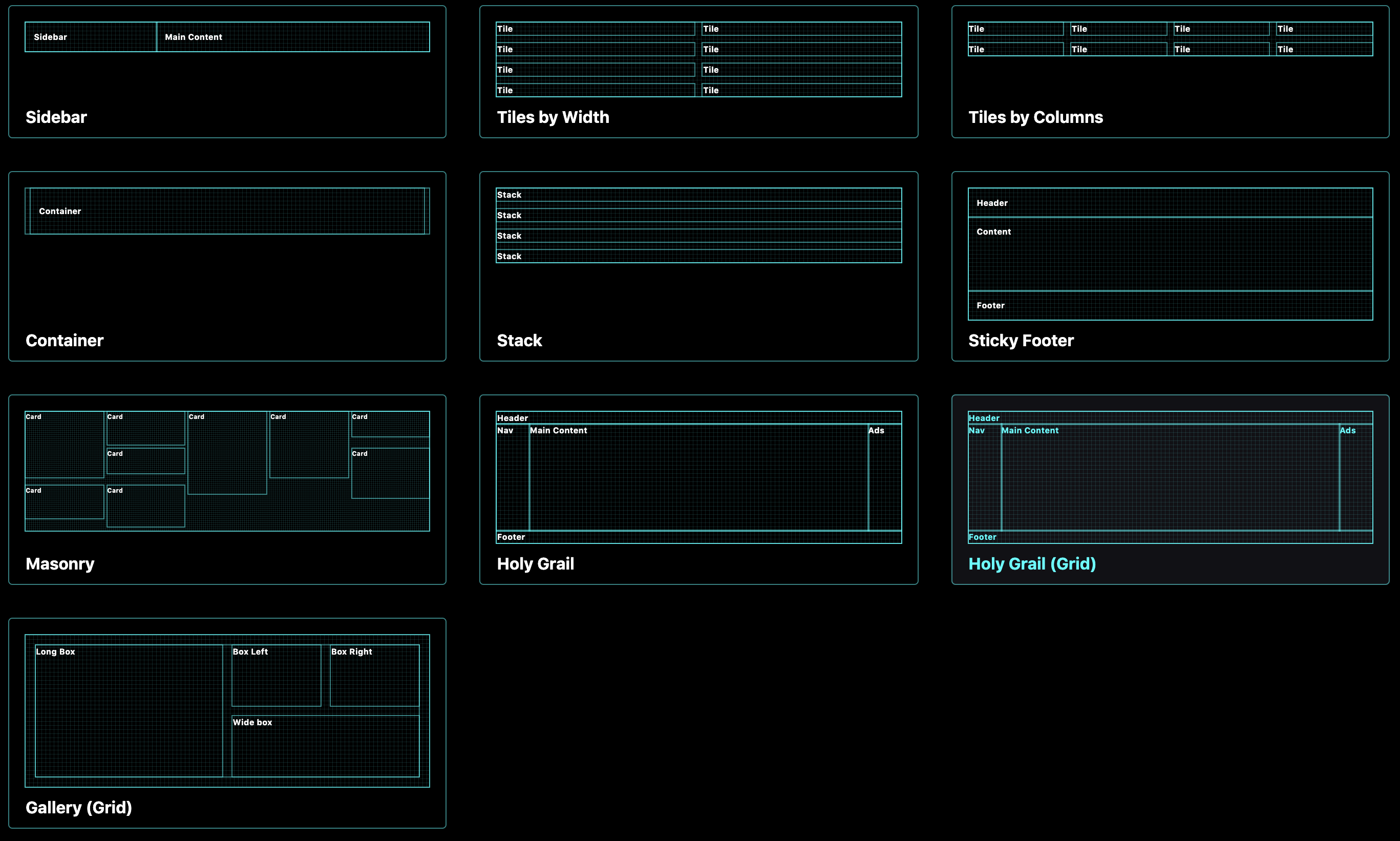The height and width of the screenshot is (841, 1400).
Task: Open the Gallery (Grid) layout card
Action: coord(227,723)
